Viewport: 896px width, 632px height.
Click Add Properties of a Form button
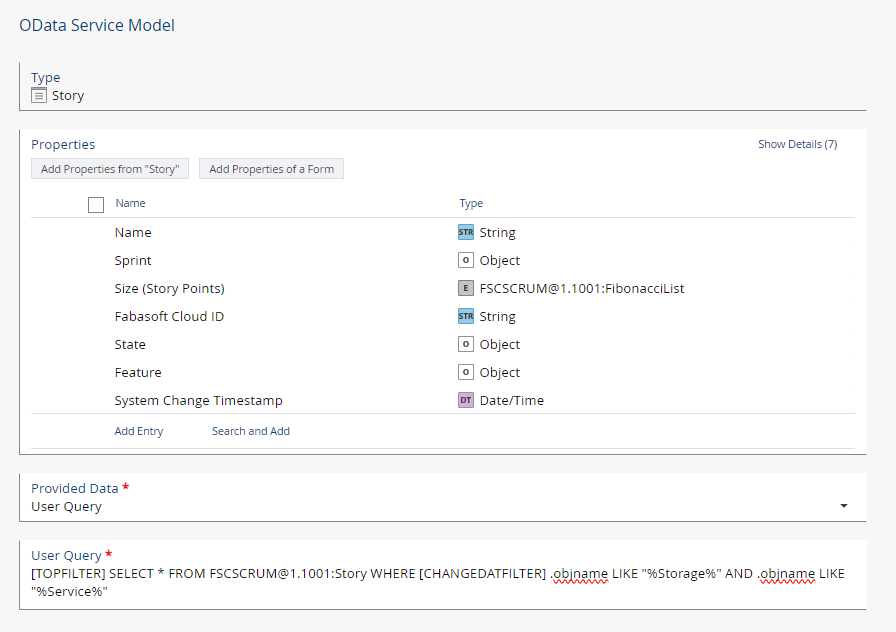coord(271,169)
